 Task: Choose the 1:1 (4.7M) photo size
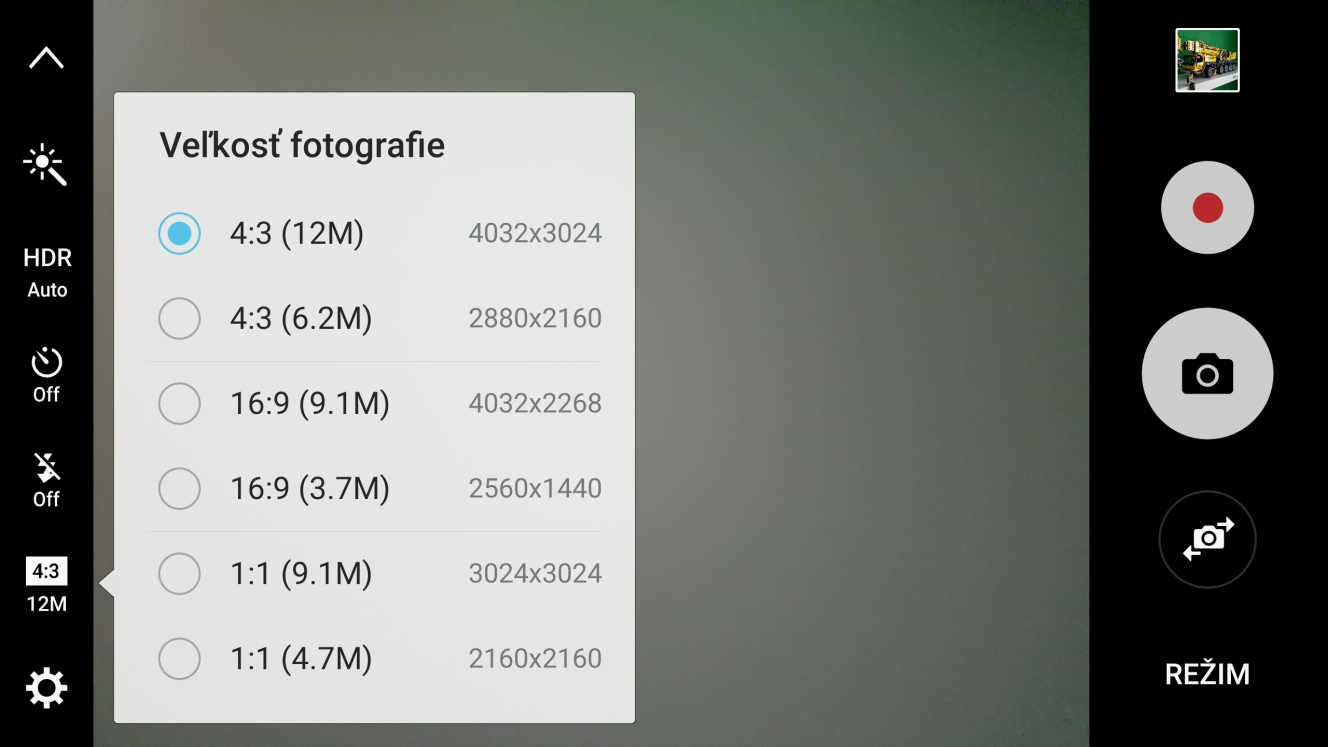tap(375, 659)
